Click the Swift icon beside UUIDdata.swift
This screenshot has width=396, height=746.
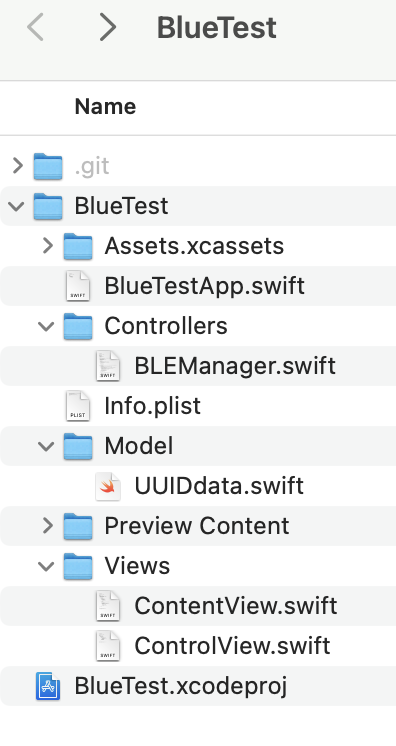(108, 486)
